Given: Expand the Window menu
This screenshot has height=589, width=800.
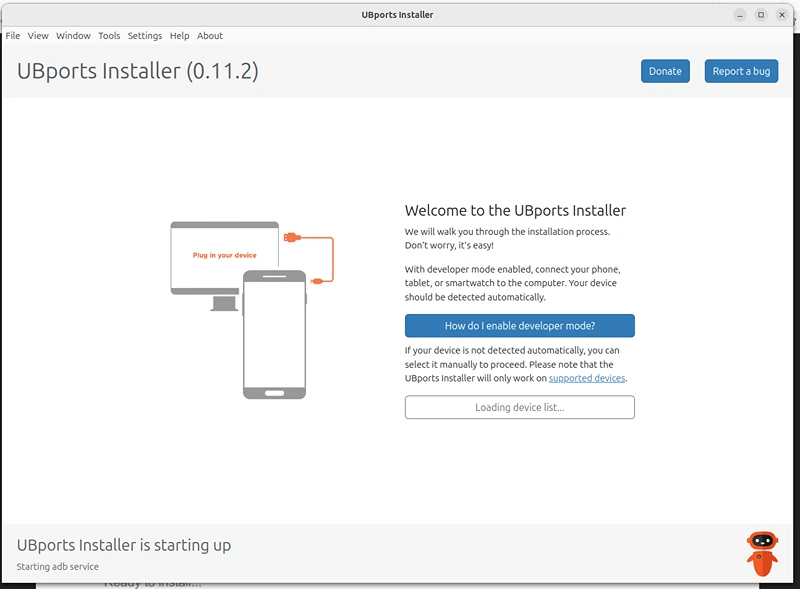Looking at the screenshot, I should click(73, 36).
